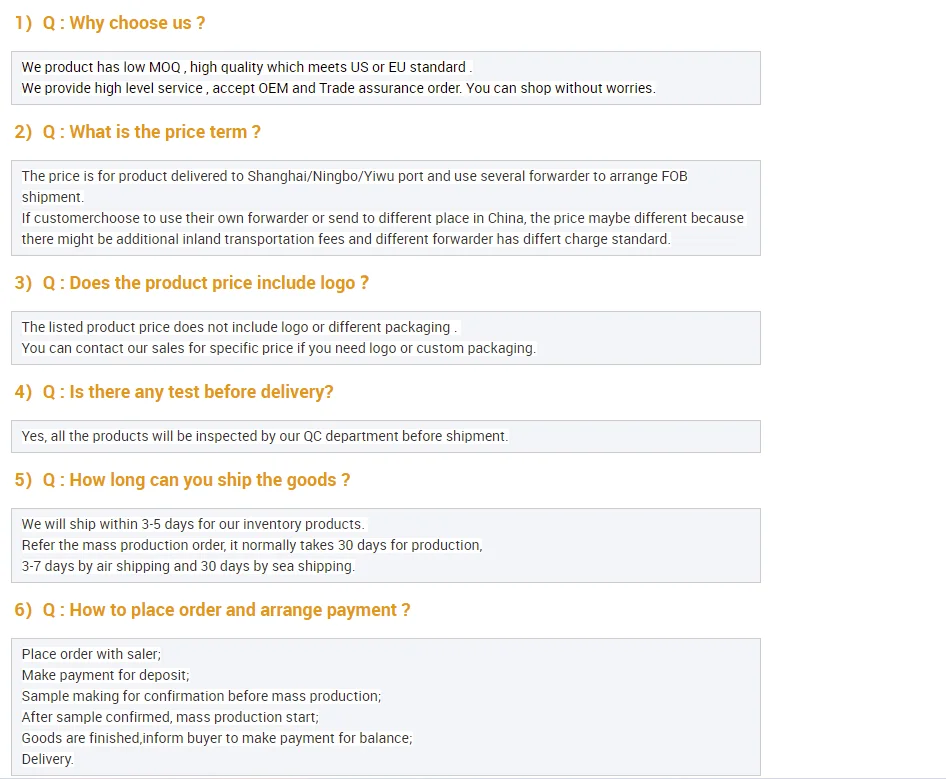Click the "Place order with saler;" step
The height and width of the screenshot is (779, 946).
point(91,654)
